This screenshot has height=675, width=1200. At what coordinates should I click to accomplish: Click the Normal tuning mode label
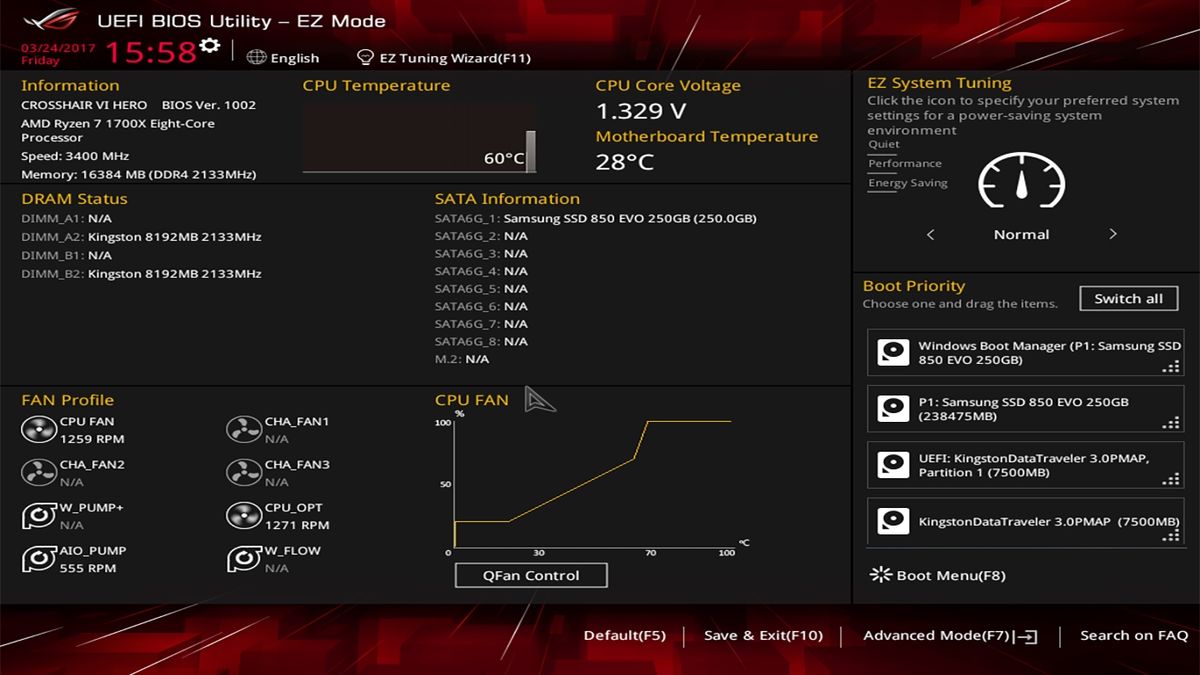pos(1021,235)
